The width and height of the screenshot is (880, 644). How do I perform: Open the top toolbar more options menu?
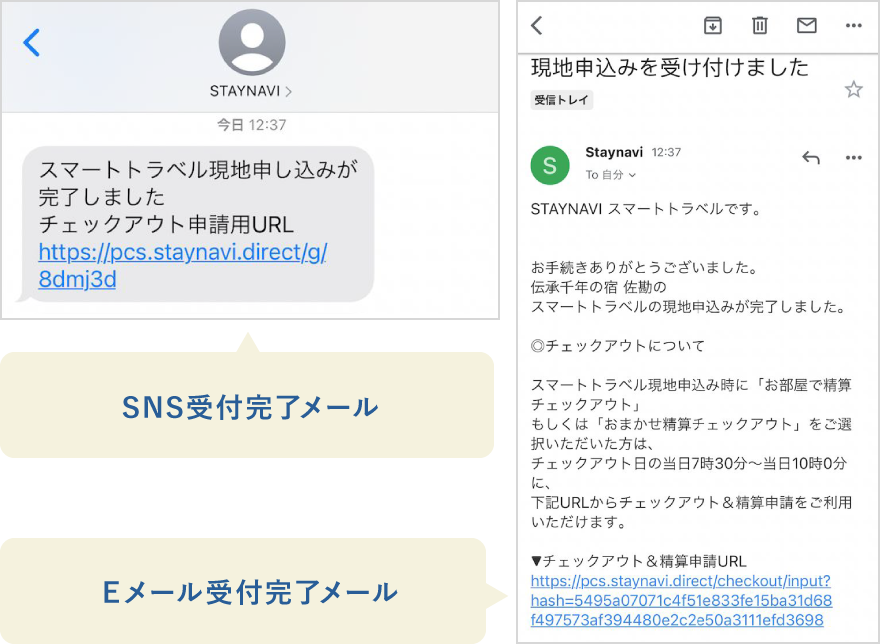pyautogui.click(x=854, y=25)
